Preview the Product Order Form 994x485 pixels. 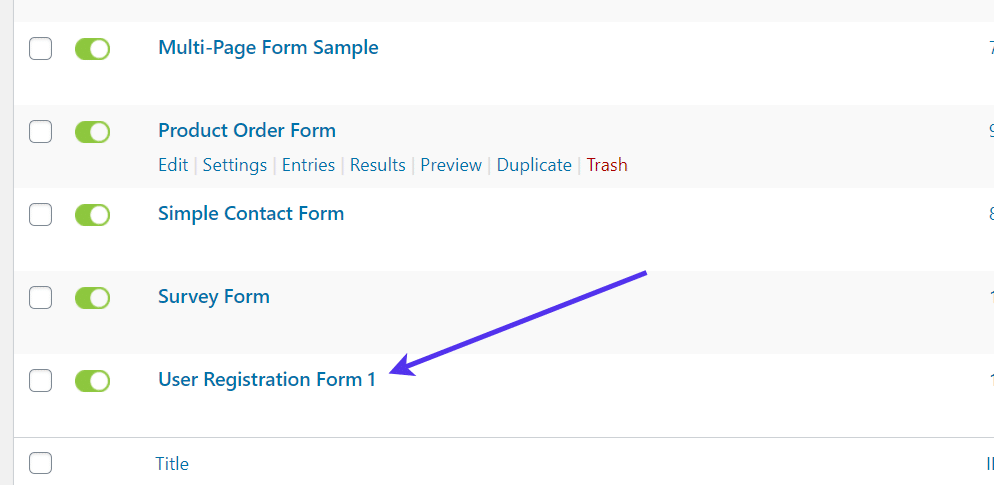pyautogui.click(x=451, y=165)
